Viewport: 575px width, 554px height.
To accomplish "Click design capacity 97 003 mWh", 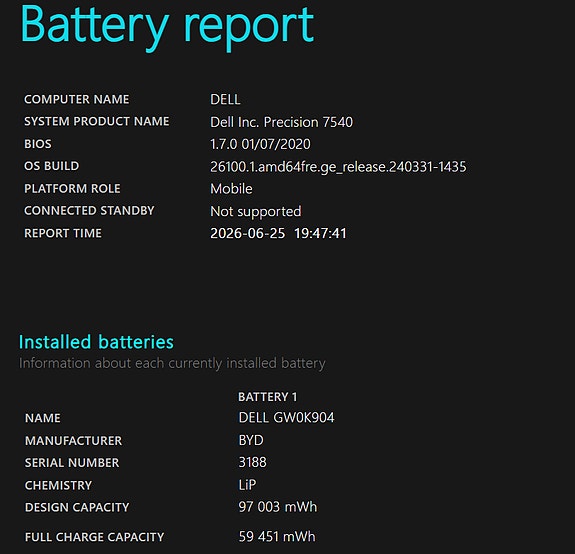I will point(277,507).
